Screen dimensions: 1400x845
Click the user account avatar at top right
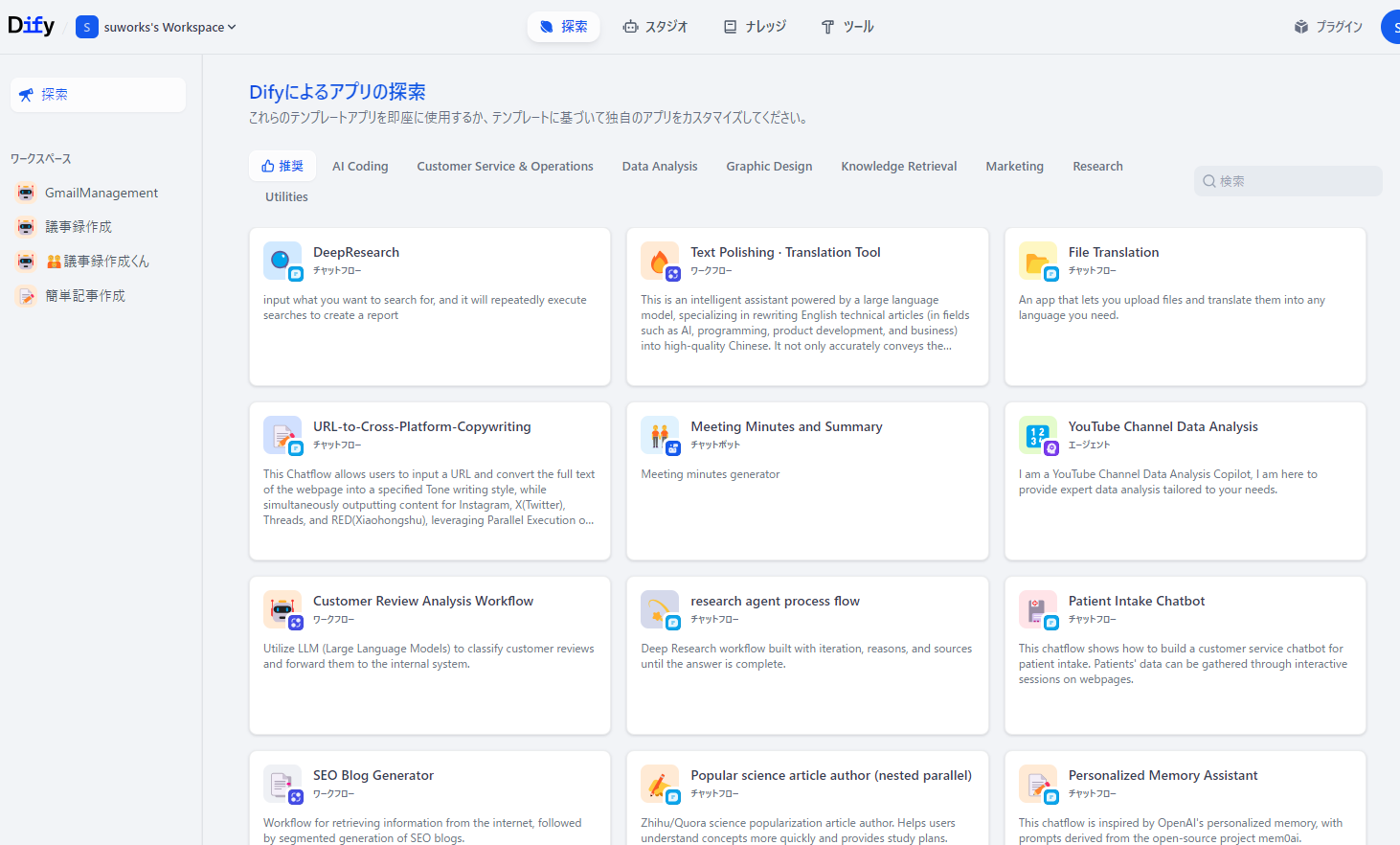click(1390, 27)
